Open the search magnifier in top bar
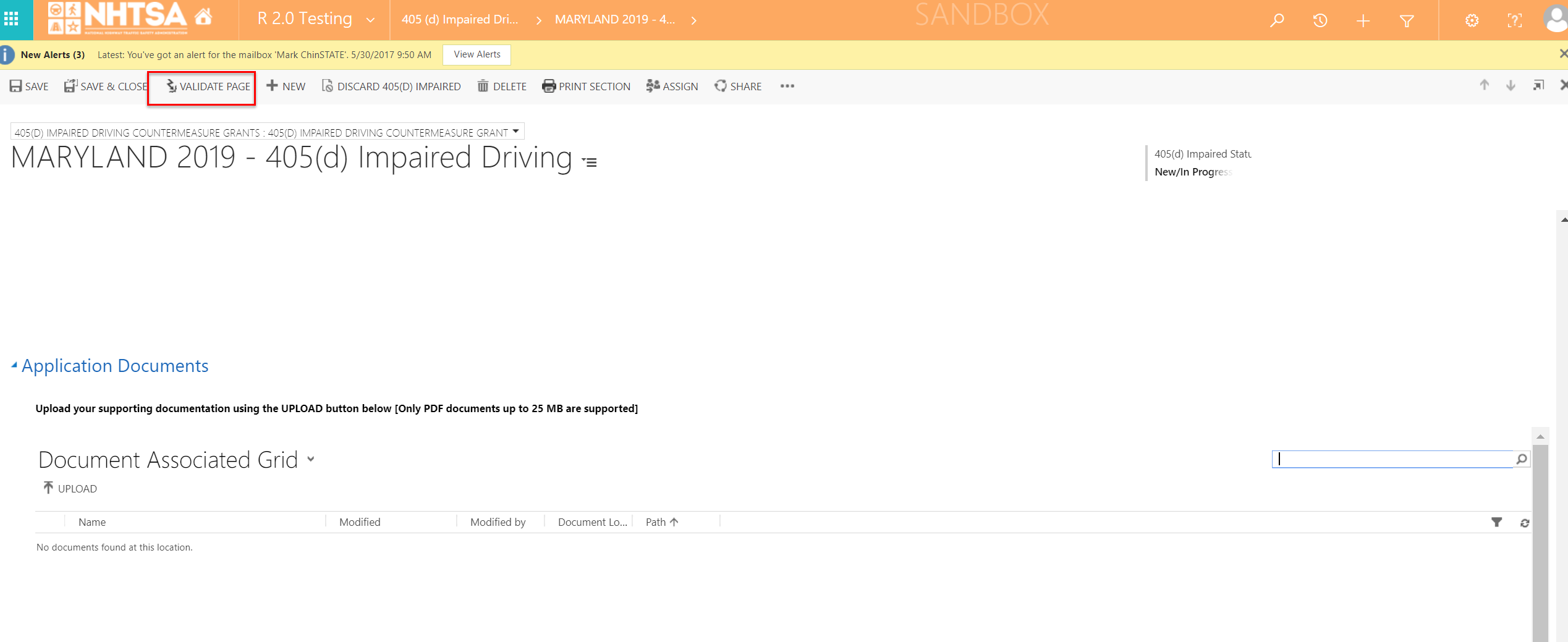This screenshot has height=642, width=1568. tap(1277, 20)
